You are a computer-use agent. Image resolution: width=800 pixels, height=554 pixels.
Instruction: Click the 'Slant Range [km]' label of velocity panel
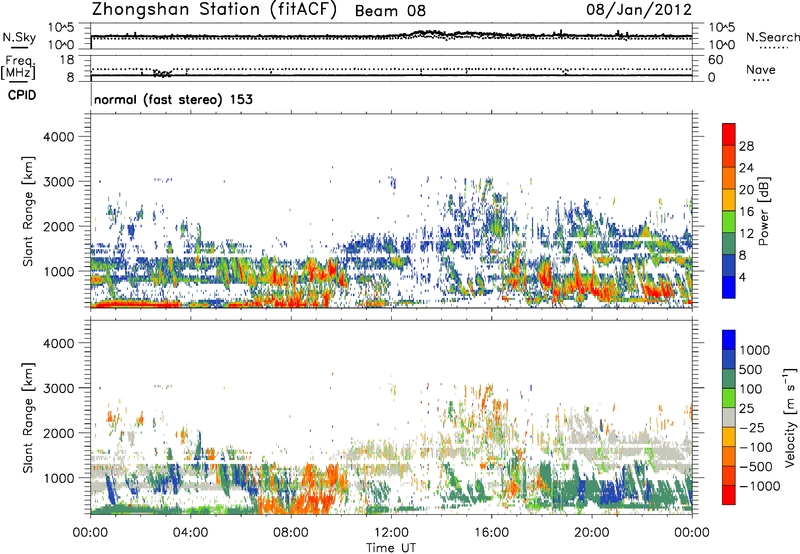[28, 418]
